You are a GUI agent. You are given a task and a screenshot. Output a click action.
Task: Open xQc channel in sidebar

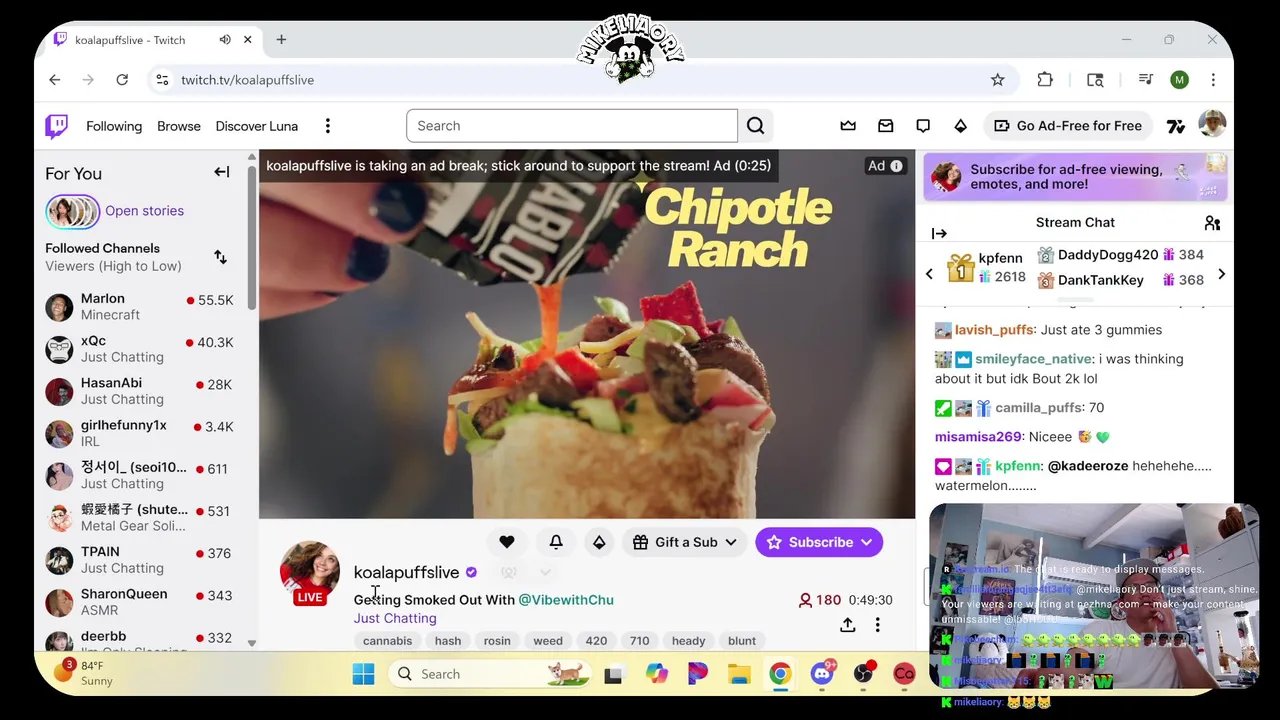tap(140, 348)
